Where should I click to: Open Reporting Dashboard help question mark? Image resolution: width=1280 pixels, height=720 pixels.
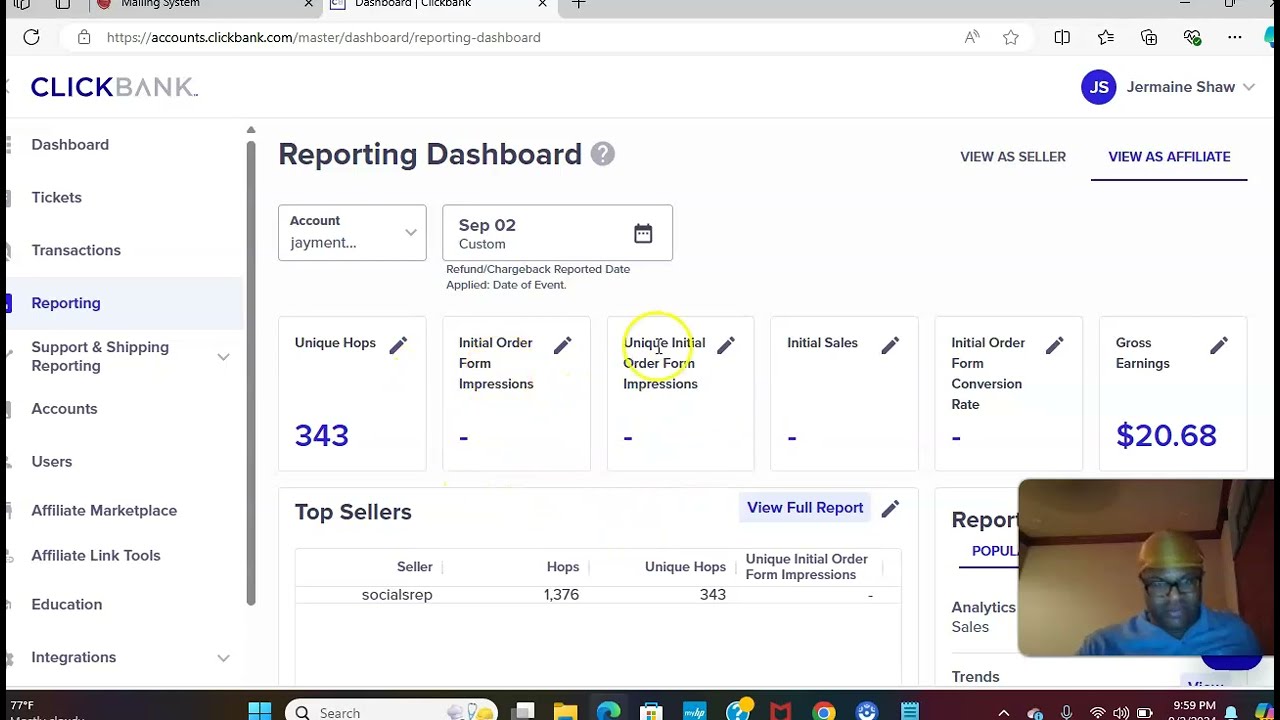[602, 154]
